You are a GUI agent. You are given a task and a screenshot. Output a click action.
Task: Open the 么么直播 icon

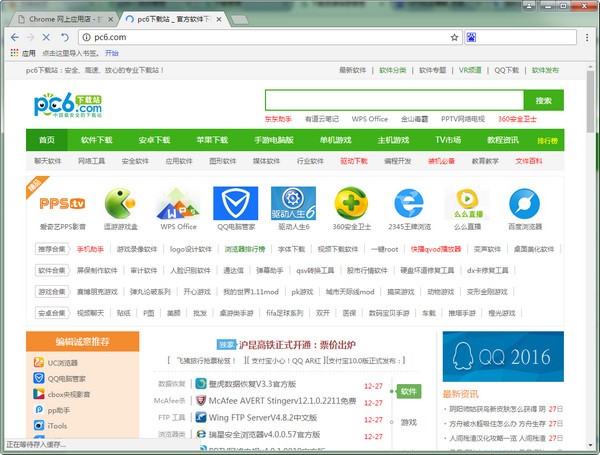[467, 203]
